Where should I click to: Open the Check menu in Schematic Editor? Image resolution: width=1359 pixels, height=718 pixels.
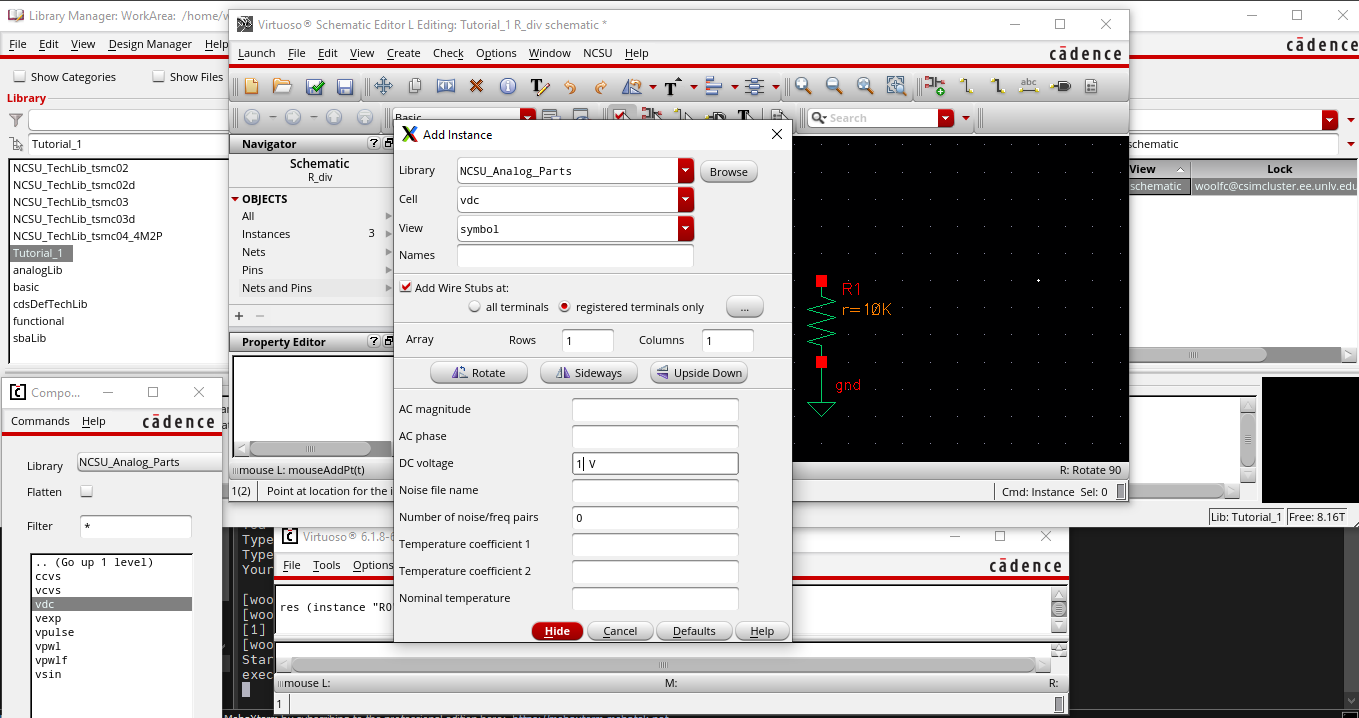click(448, 53)
